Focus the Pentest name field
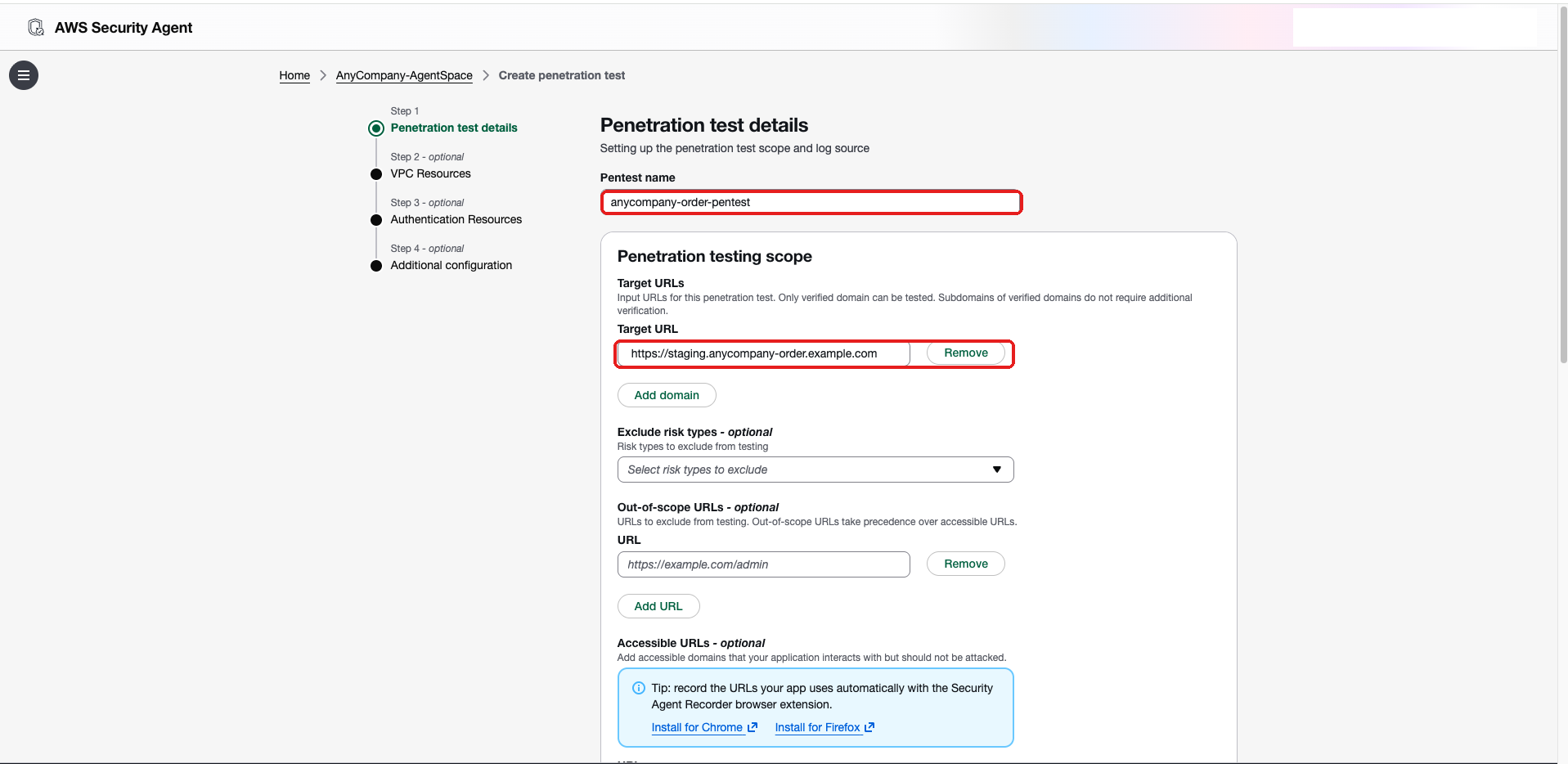Viewport: 1568px width, 764px height. click(811, 202)
